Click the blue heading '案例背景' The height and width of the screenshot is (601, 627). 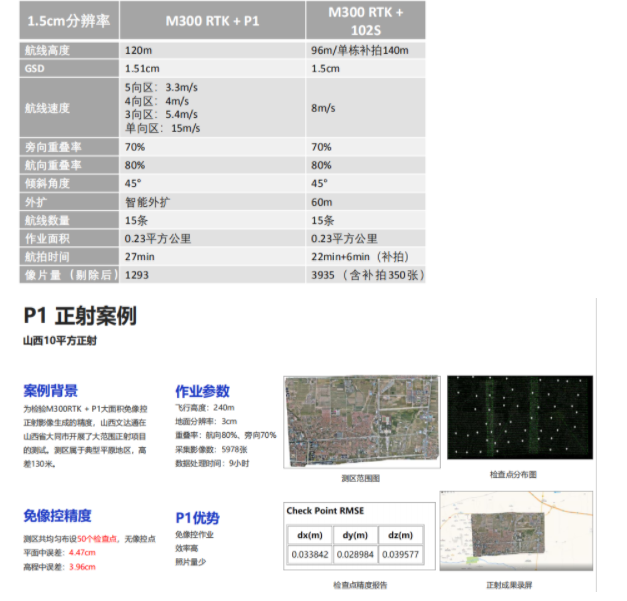tap(51, 391)
